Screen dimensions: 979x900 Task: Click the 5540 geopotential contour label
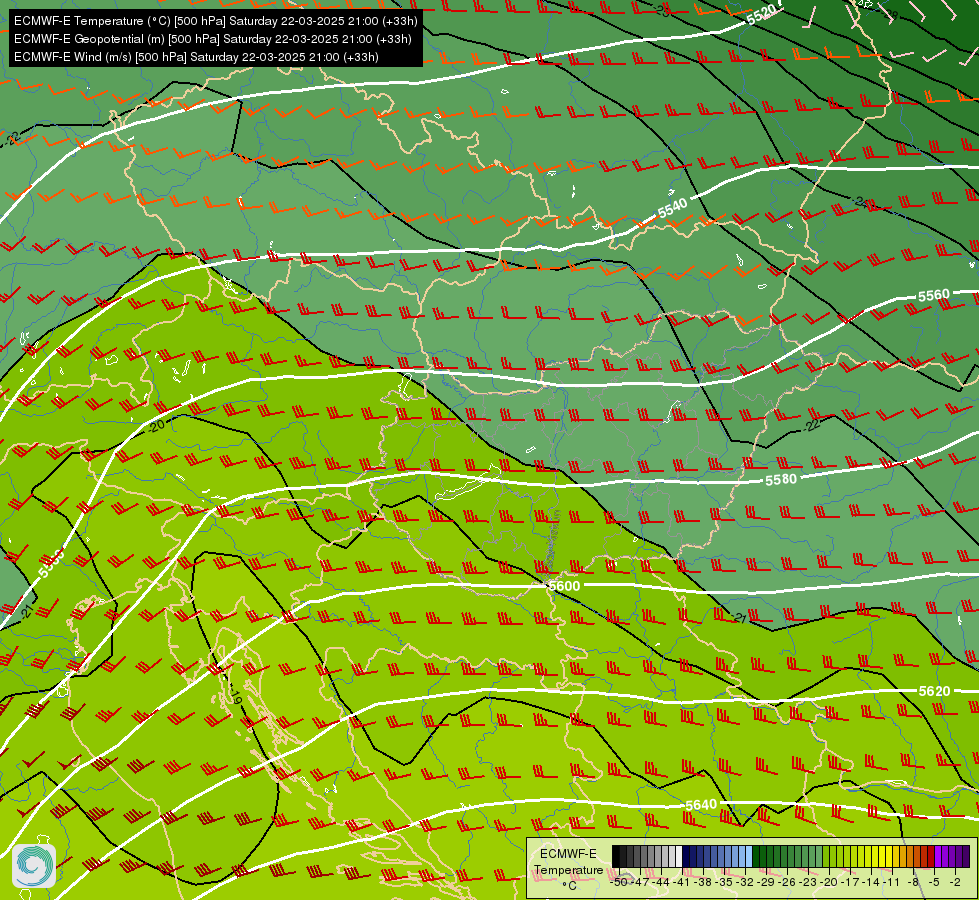click(x=672, y=208)
